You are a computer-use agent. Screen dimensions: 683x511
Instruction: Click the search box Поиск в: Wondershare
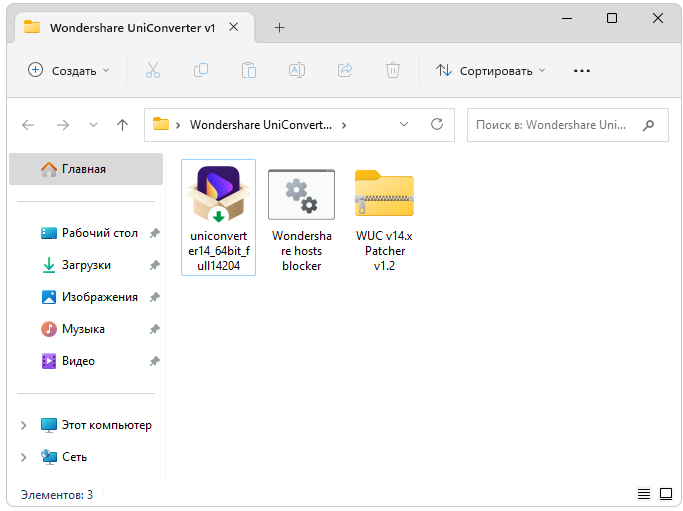568,125
